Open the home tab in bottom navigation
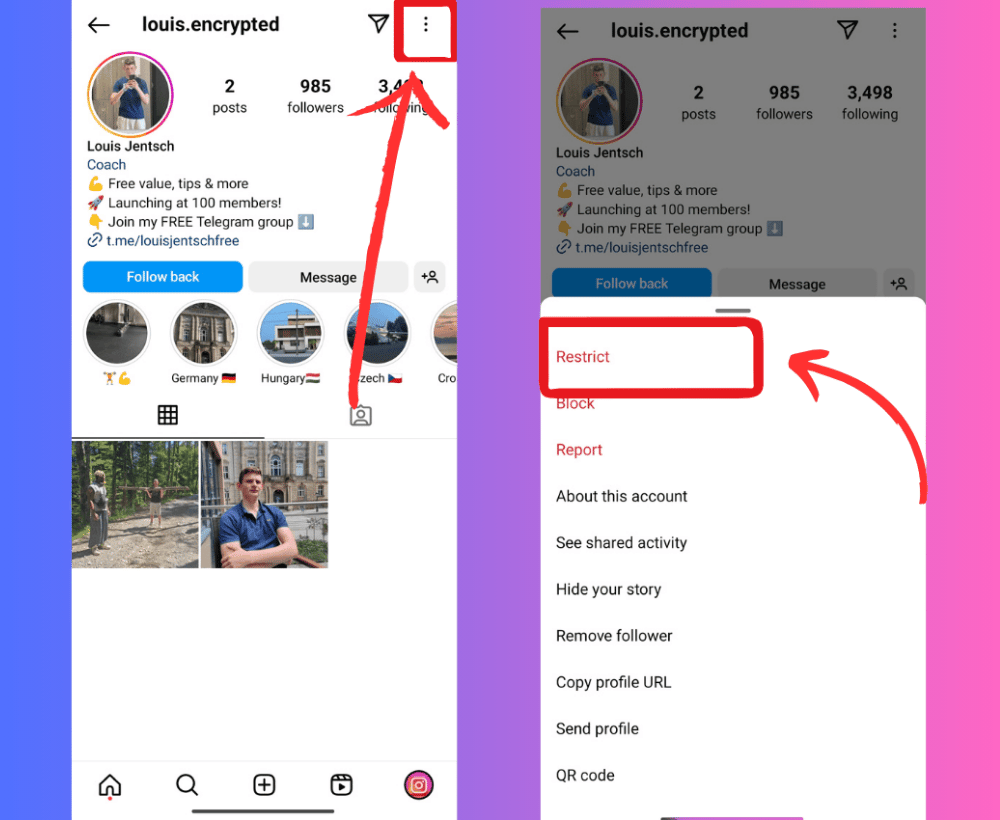1000x820 pixels. [110, 785]
